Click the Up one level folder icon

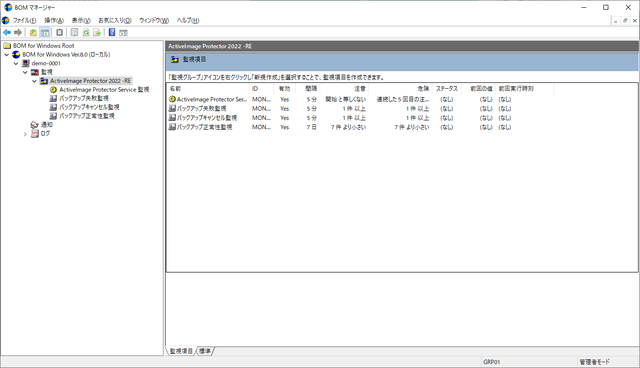coord(33,32)
